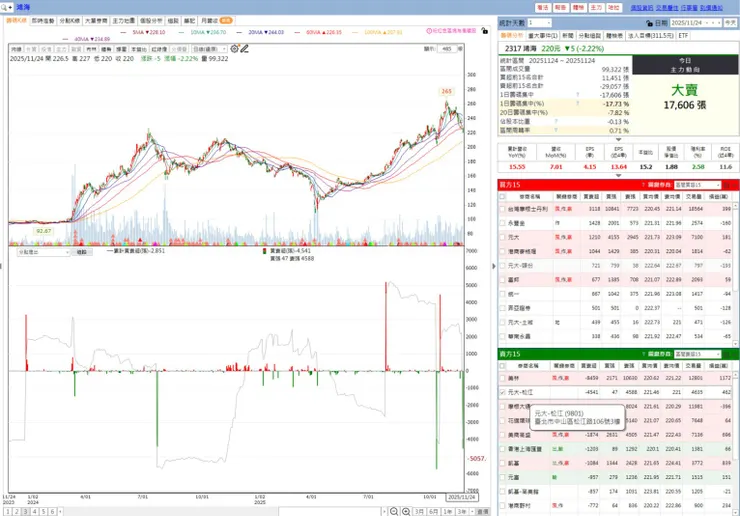The height and width of the screenshot is (516, 740).
Task: Set chart range to 3月
Action: (419, 512)
